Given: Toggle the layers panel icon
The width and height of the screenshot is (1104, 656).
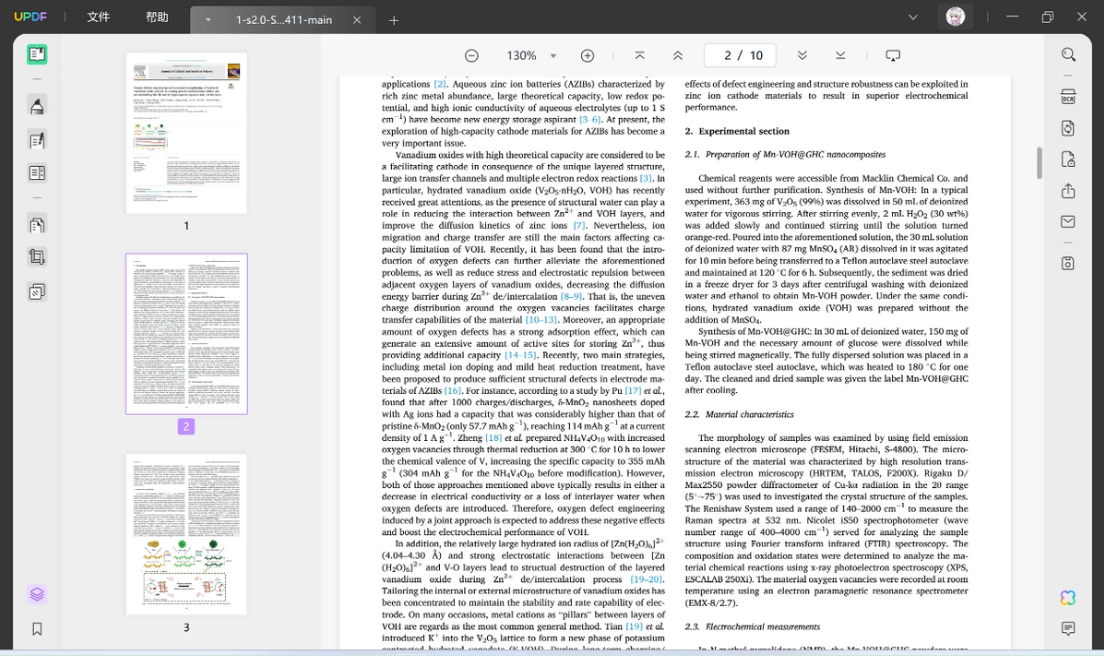Looking at the screenshot, I should 37,595.
